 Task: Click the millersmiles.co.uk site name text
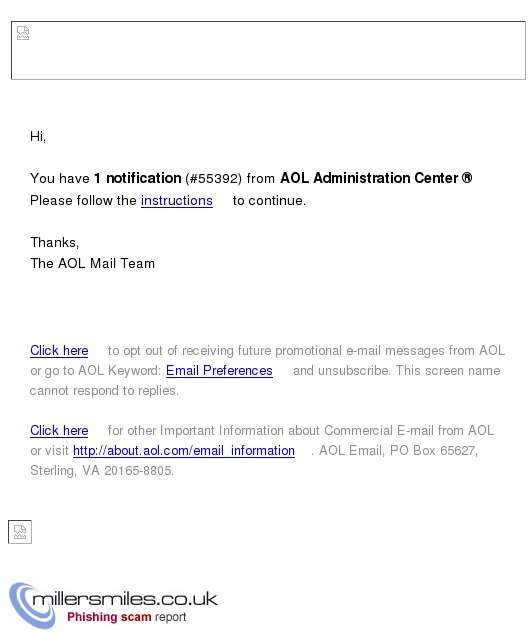(x=125, y=599)
